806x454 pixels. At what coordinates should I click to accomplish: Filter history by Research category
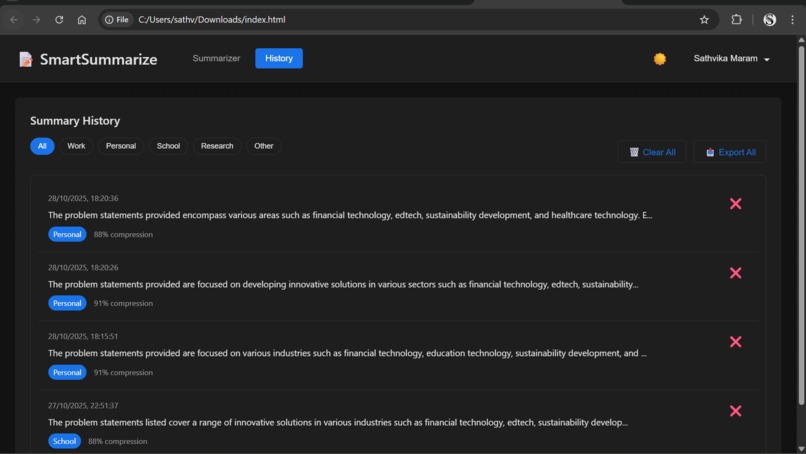[x=217, y=146]
